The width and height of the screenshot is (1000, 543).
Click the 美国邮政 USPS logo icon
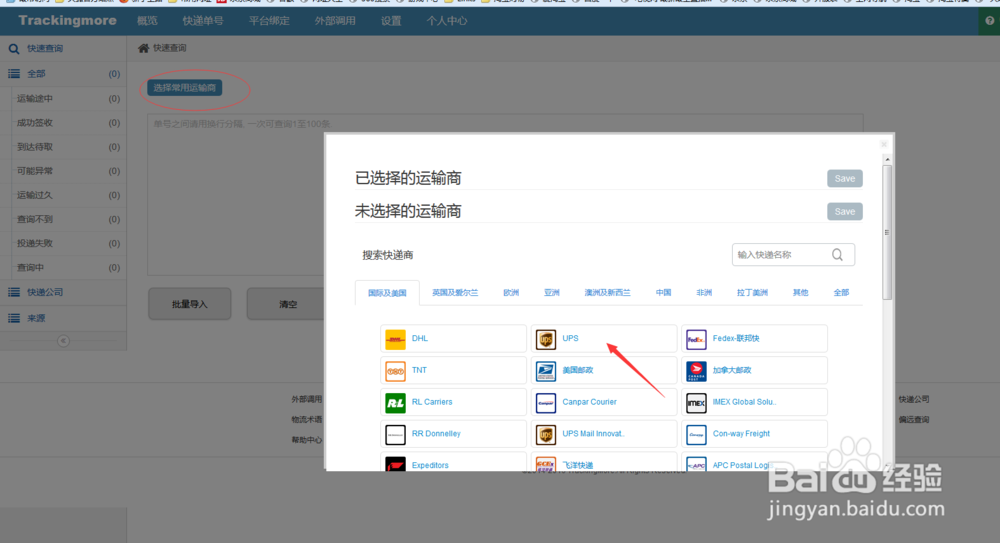(x=546, y=371)
